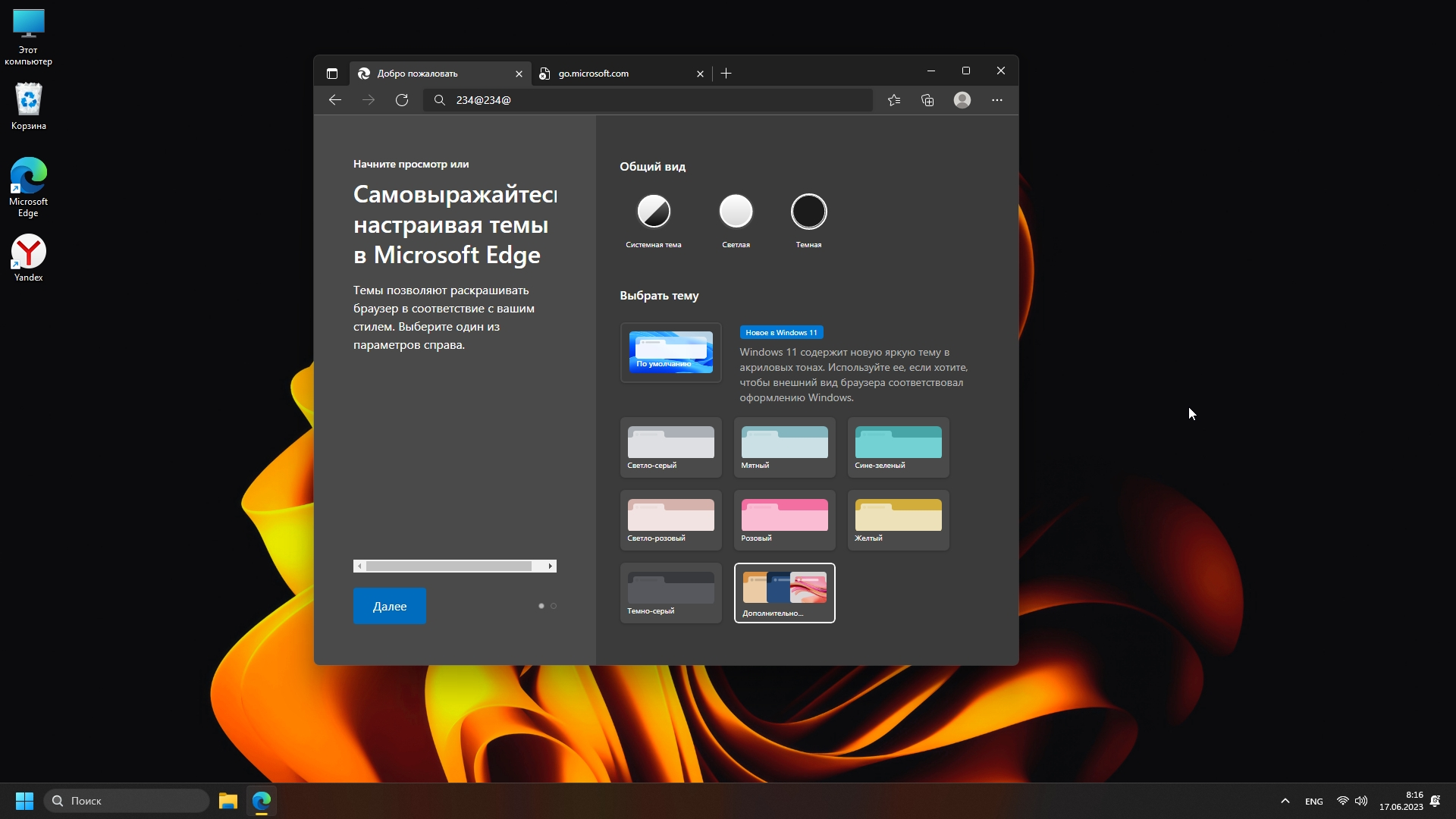Select the System theme appearance option
Viewport: 1456px width, 819px height.
pyautogui.click(x=654, y=212)
